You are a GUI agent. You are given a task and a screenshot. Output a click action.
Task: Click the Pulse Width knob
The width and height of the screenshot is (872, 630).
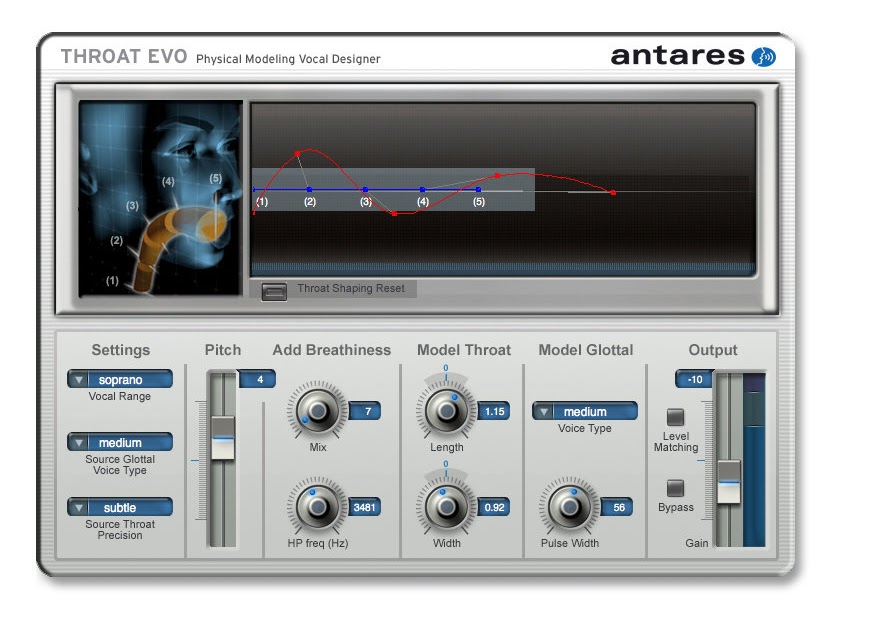pyautogui.click(x=569, y=507)
